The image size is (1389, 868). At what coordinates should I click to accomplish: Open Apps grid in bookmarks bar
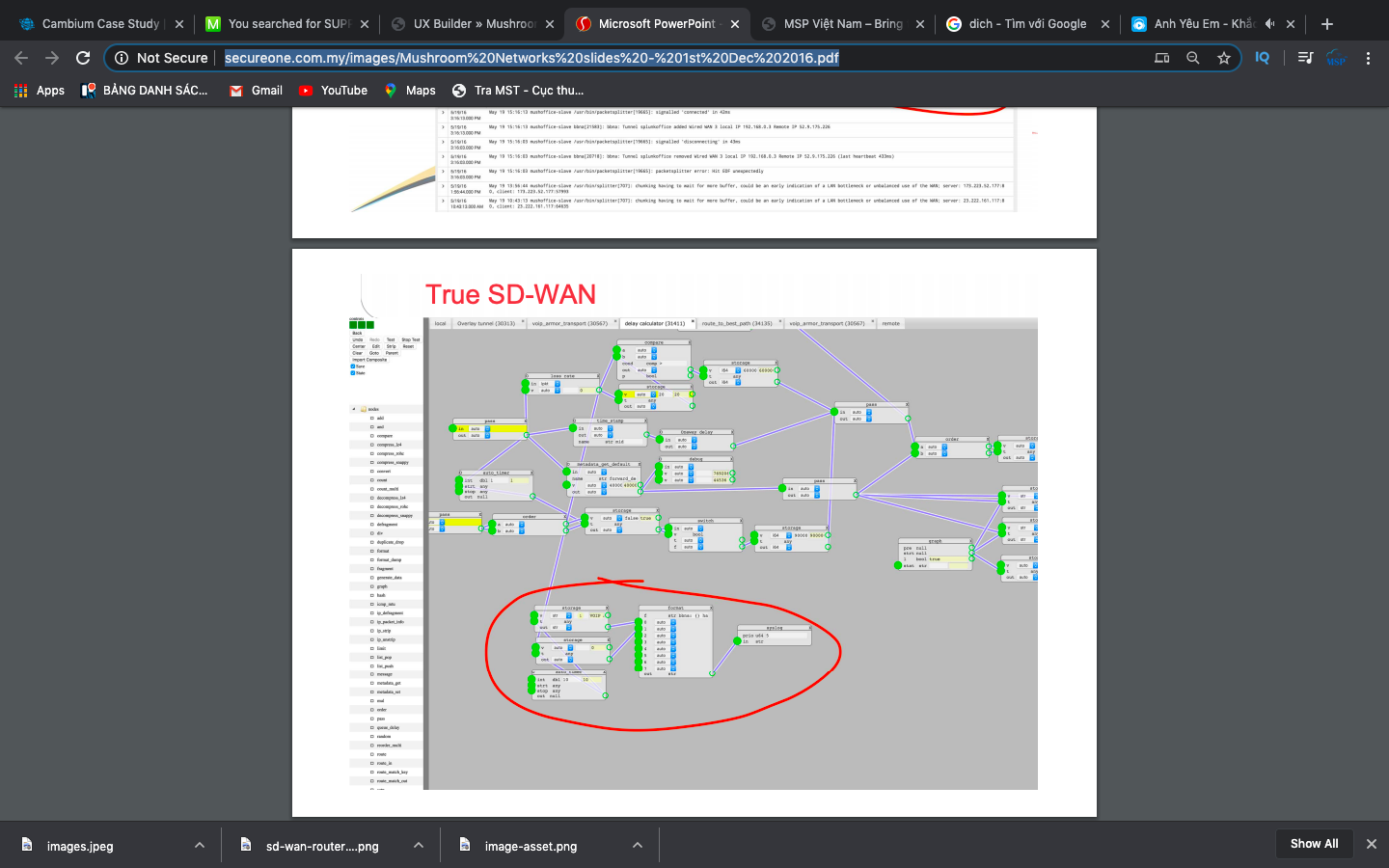39,91
